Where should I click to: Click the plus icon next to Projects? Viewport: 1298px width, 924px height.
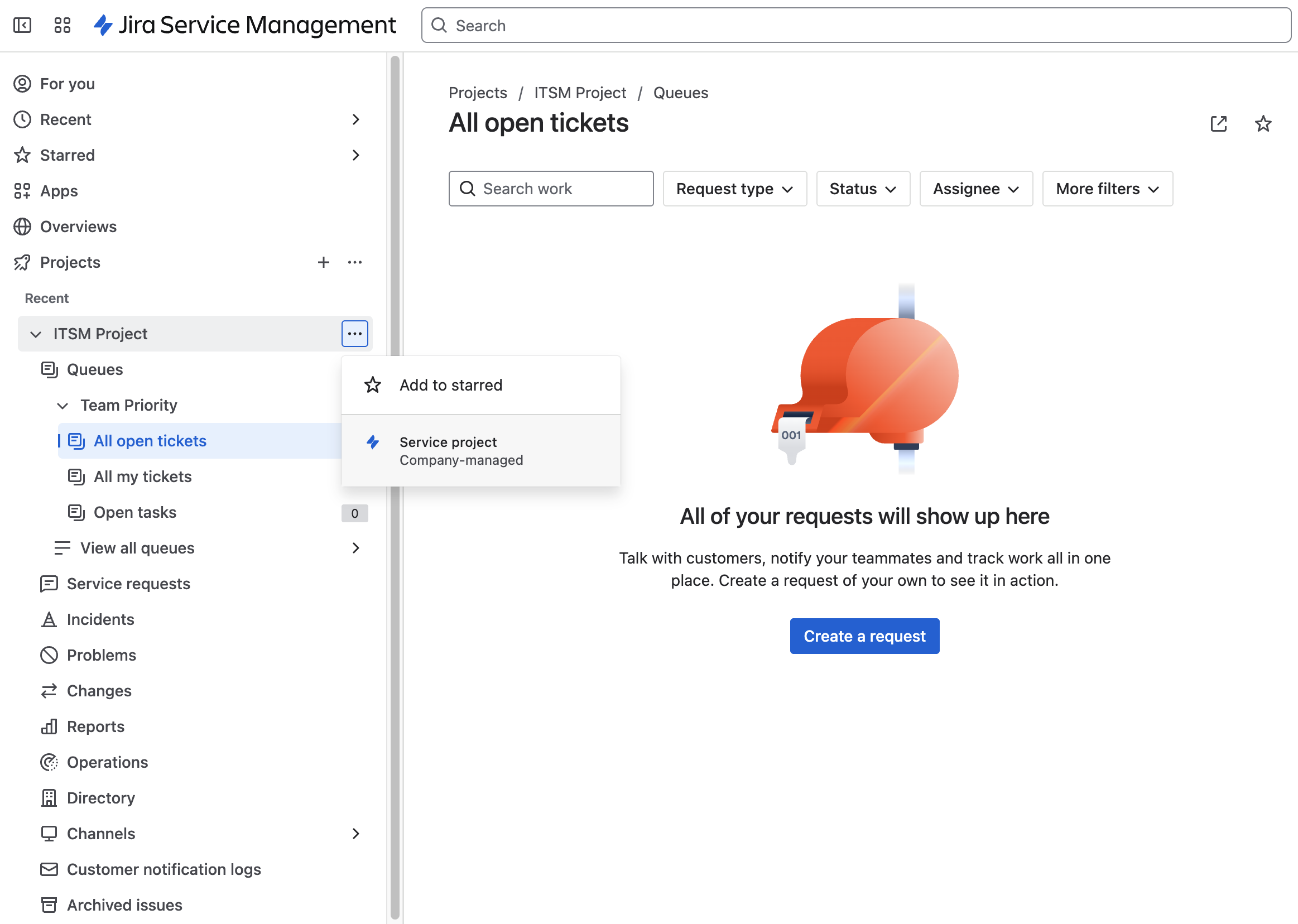[323, 262]
